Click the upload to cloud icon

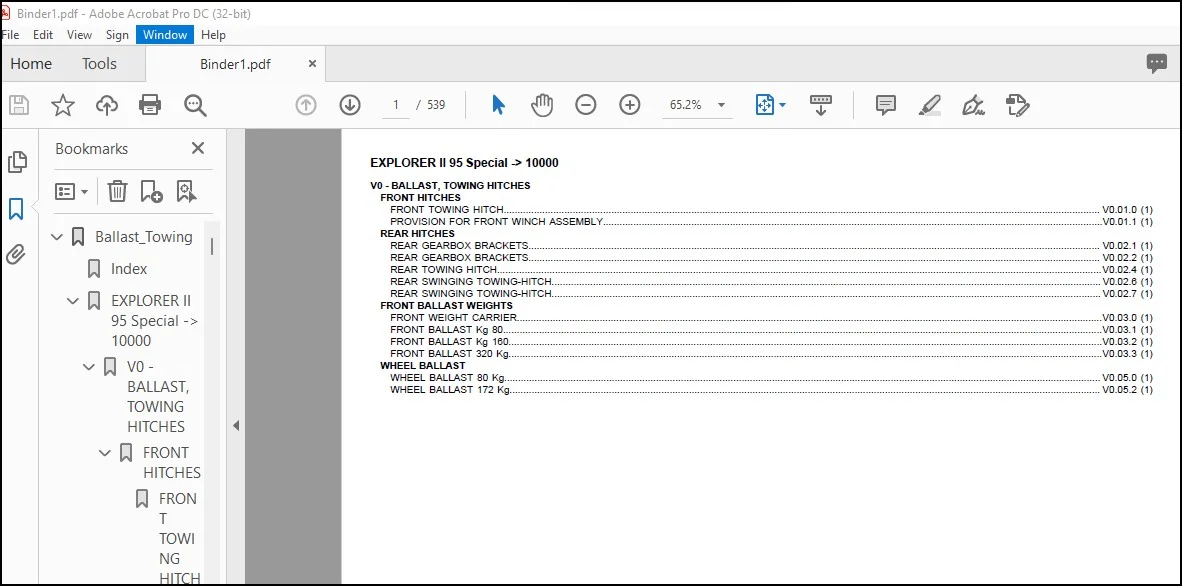(107, 105)
